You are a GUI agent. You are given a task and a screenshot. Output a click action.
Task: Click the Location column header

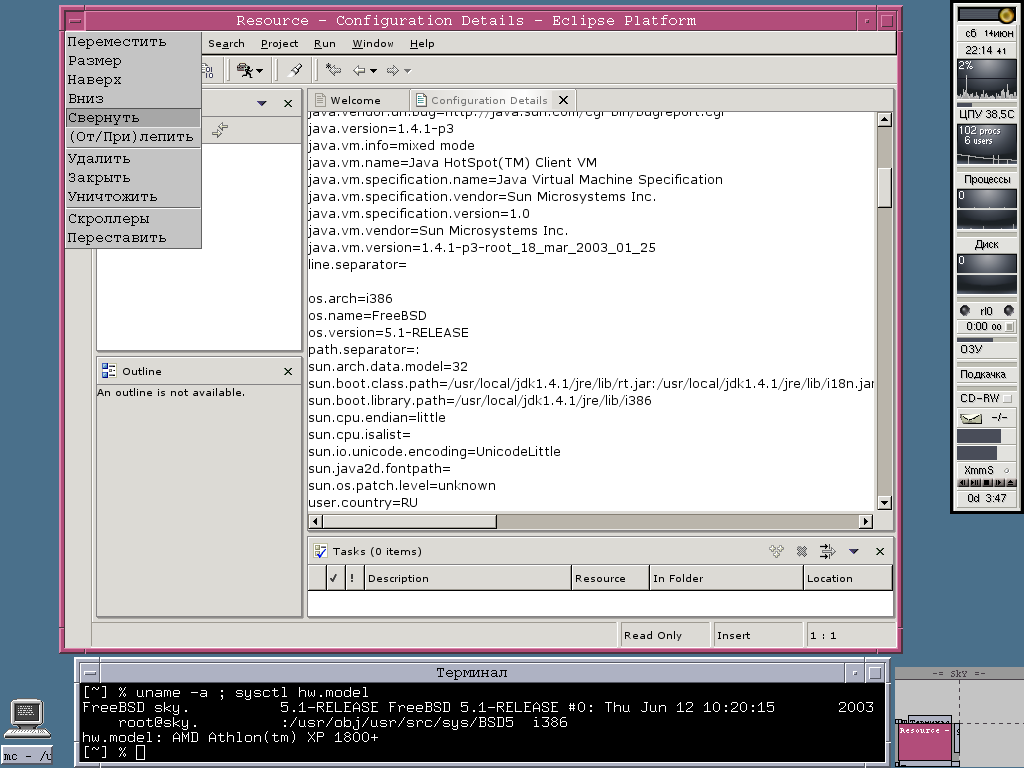pyautogui.click(x=848, y=578)
